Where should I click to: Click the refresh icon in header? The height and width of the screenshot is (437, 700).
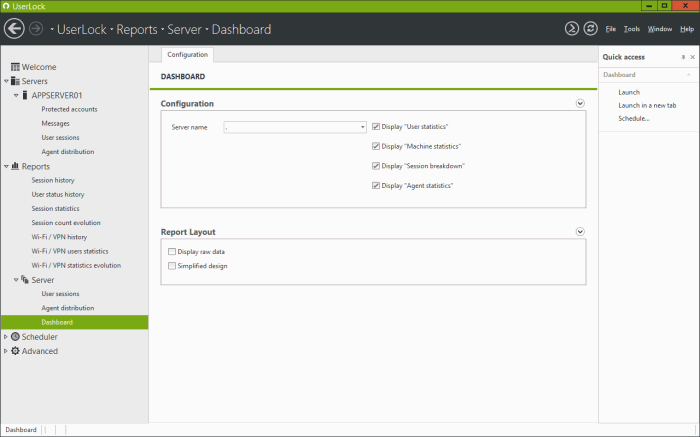coord(590,29)
